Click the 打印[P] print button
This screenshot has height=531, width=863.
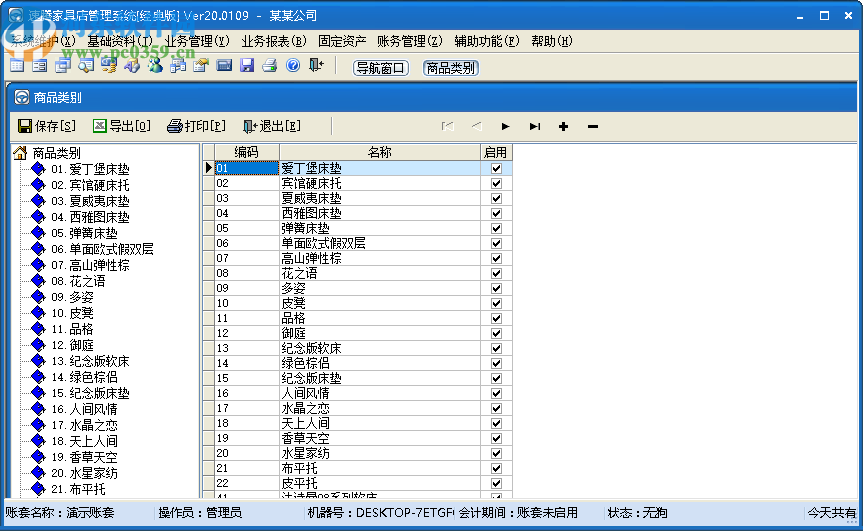coord(196,126)
